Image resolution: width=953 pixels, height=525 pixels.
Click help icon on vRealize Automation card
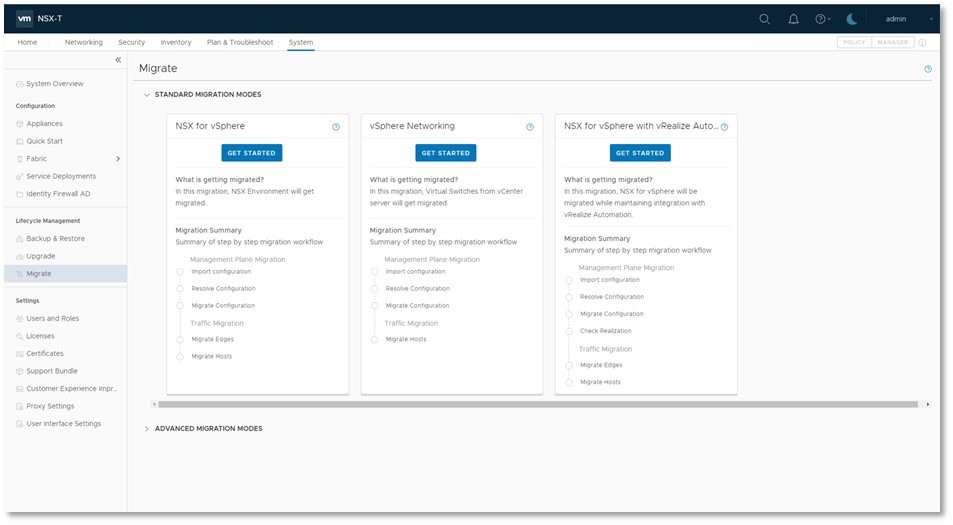click(x=724, y=127)
